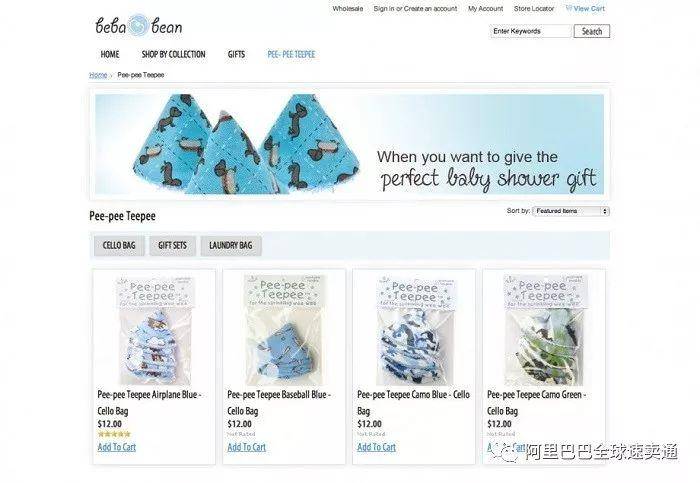Open the Airplane Blue product thumbnail
700x483 pixels.
(x=155, y=330)
